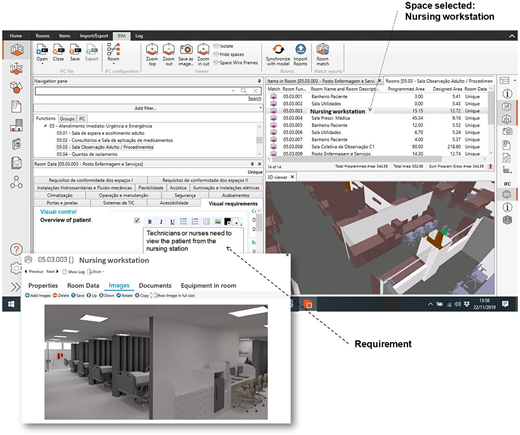This screenshot has width=520, height=435.
Task: Click the top info icon in right sidebar
Action: (507, 94)
